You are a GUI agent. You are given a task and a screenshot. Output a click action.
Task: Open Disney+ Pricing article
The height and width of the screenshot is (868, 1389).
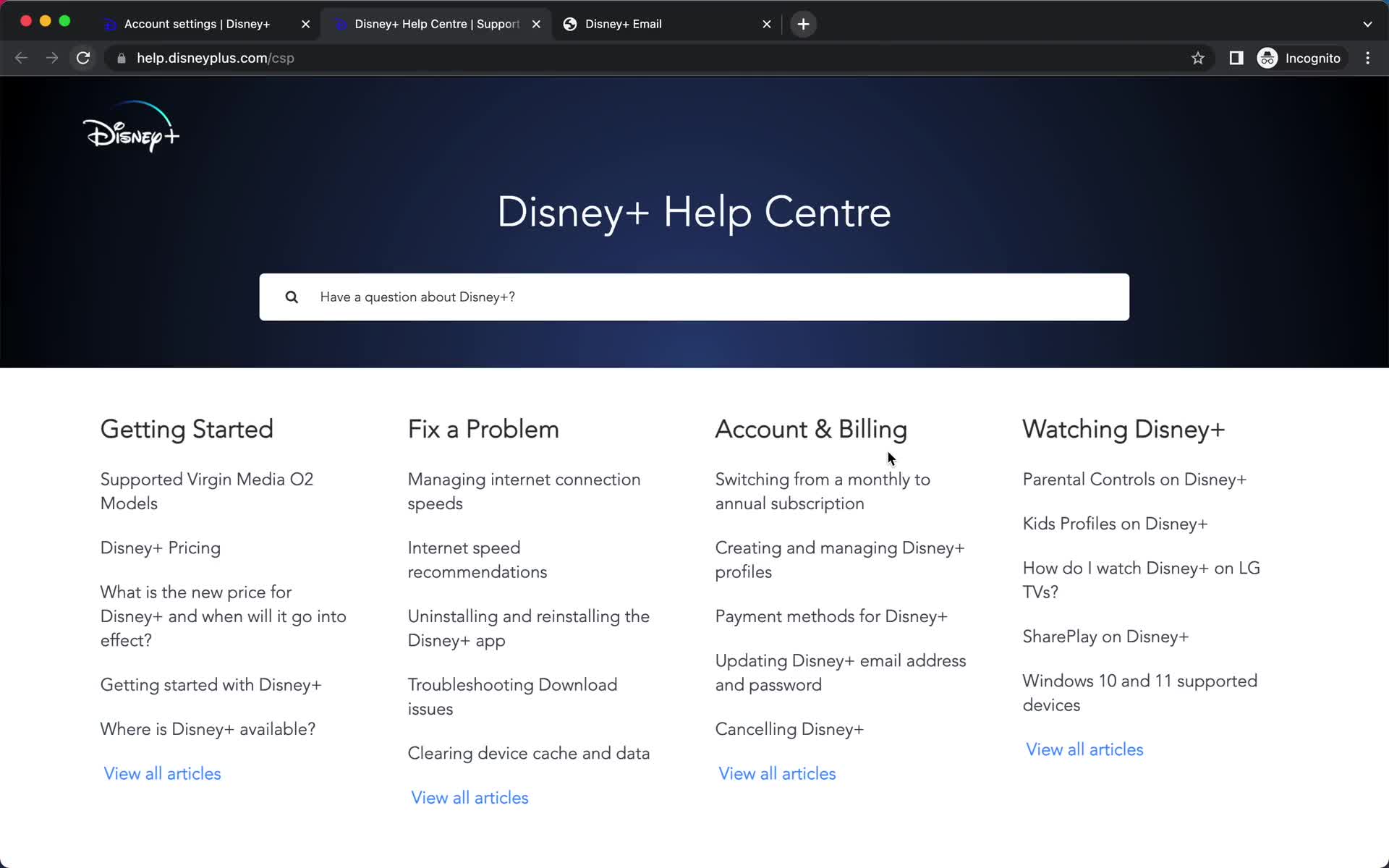[161, 548]
